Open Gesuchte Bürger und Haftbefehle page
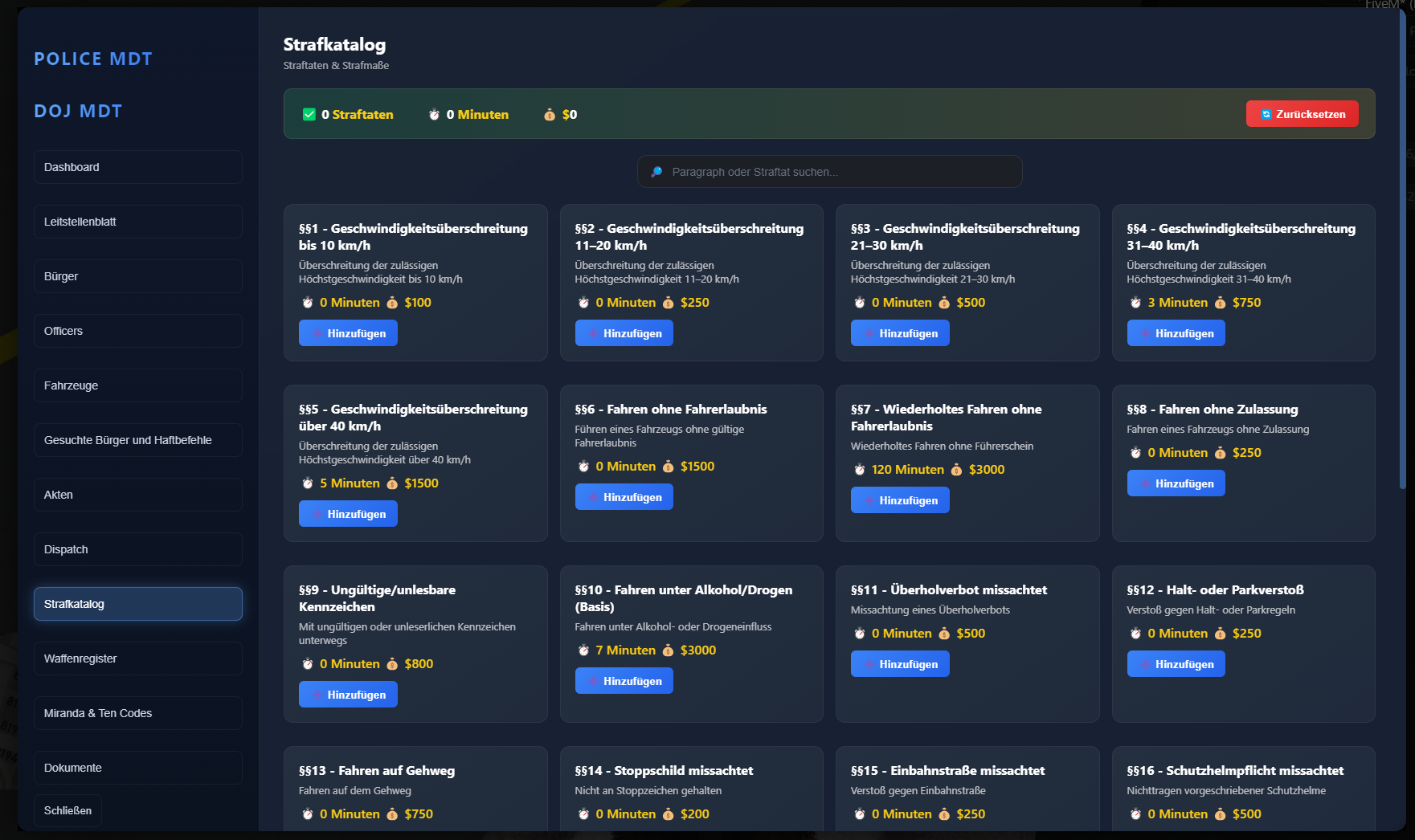Screen dimensions: 1415x840 tap(137, 440)
